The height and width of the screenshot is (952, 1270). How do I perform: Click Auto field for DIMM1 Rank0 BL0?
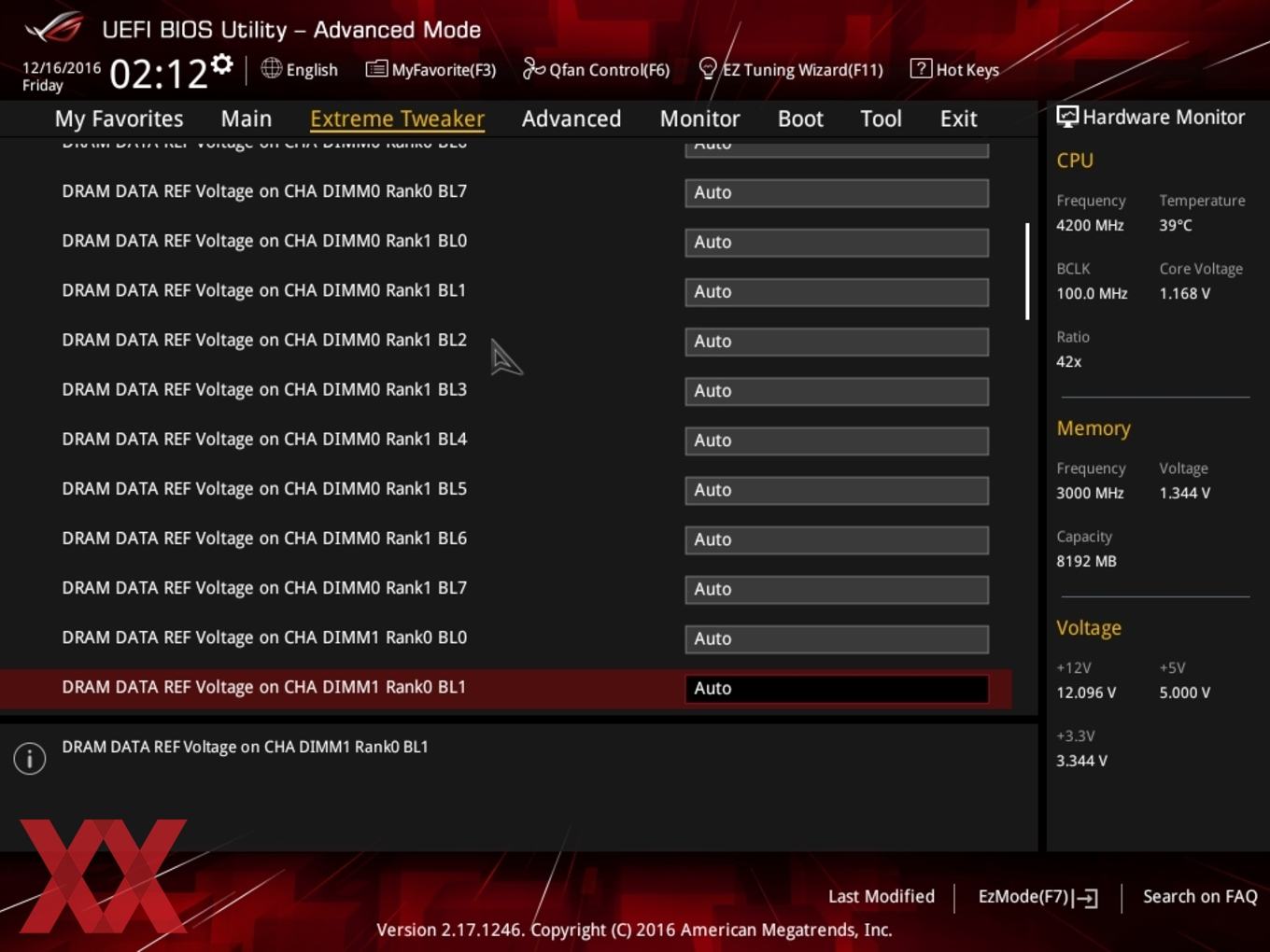837,637
